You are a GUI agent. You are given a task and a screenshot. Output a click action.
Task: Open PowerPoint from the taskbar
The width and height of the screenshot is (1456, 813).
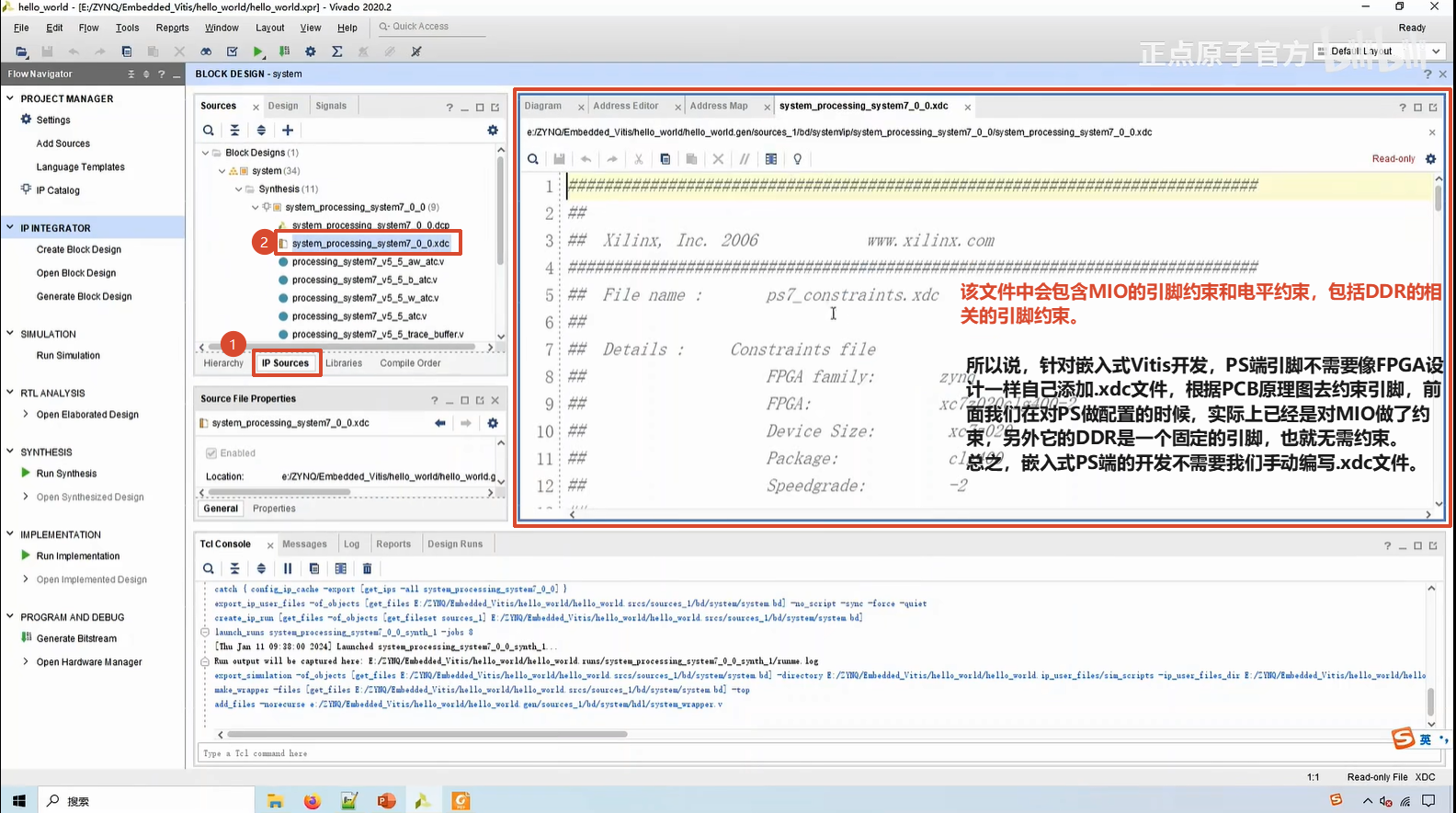tap(386, 801)
